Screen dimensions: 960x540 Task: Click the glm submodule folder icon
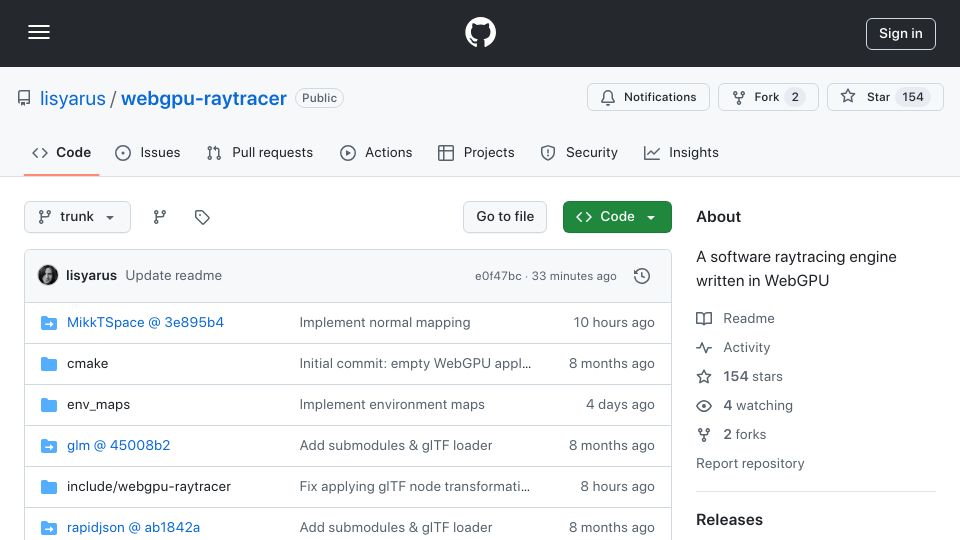click(x=48, y=446)
